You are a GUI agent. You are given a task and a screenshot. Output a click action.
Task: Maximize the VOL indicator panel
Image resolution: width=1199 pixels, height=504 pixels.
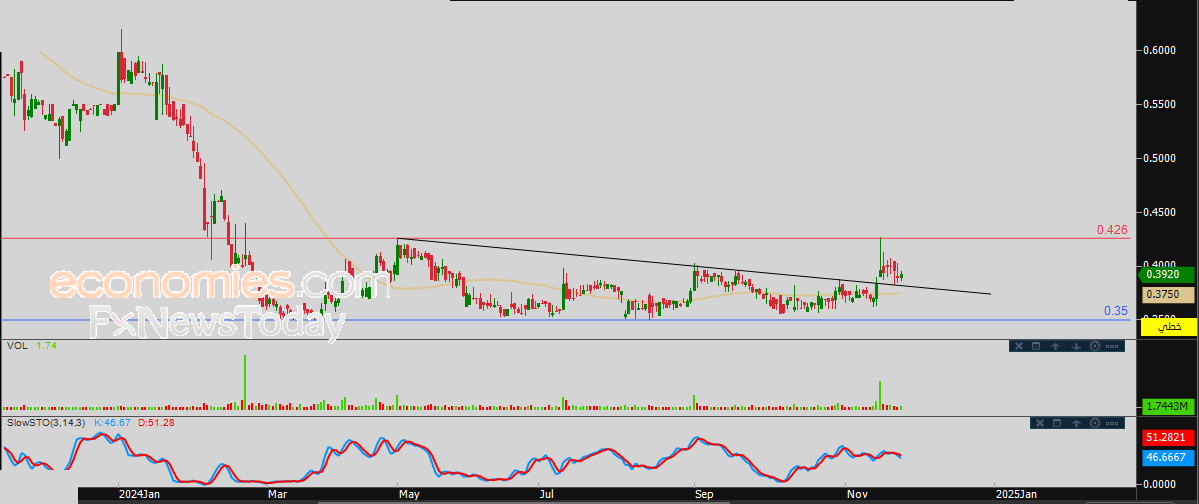click(x=1036, y=346)
